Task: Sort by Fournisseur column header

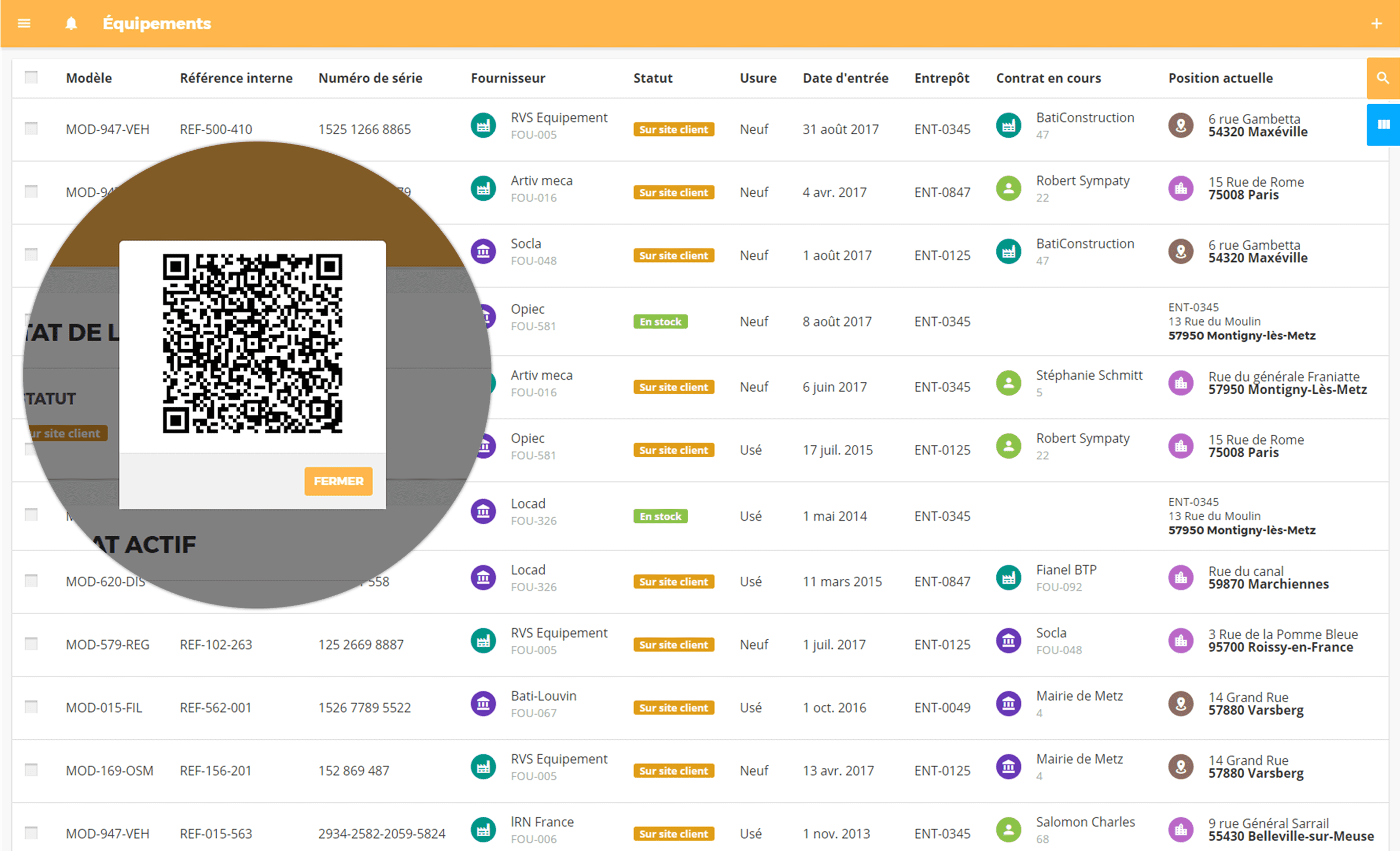Action: click(508, 78)
